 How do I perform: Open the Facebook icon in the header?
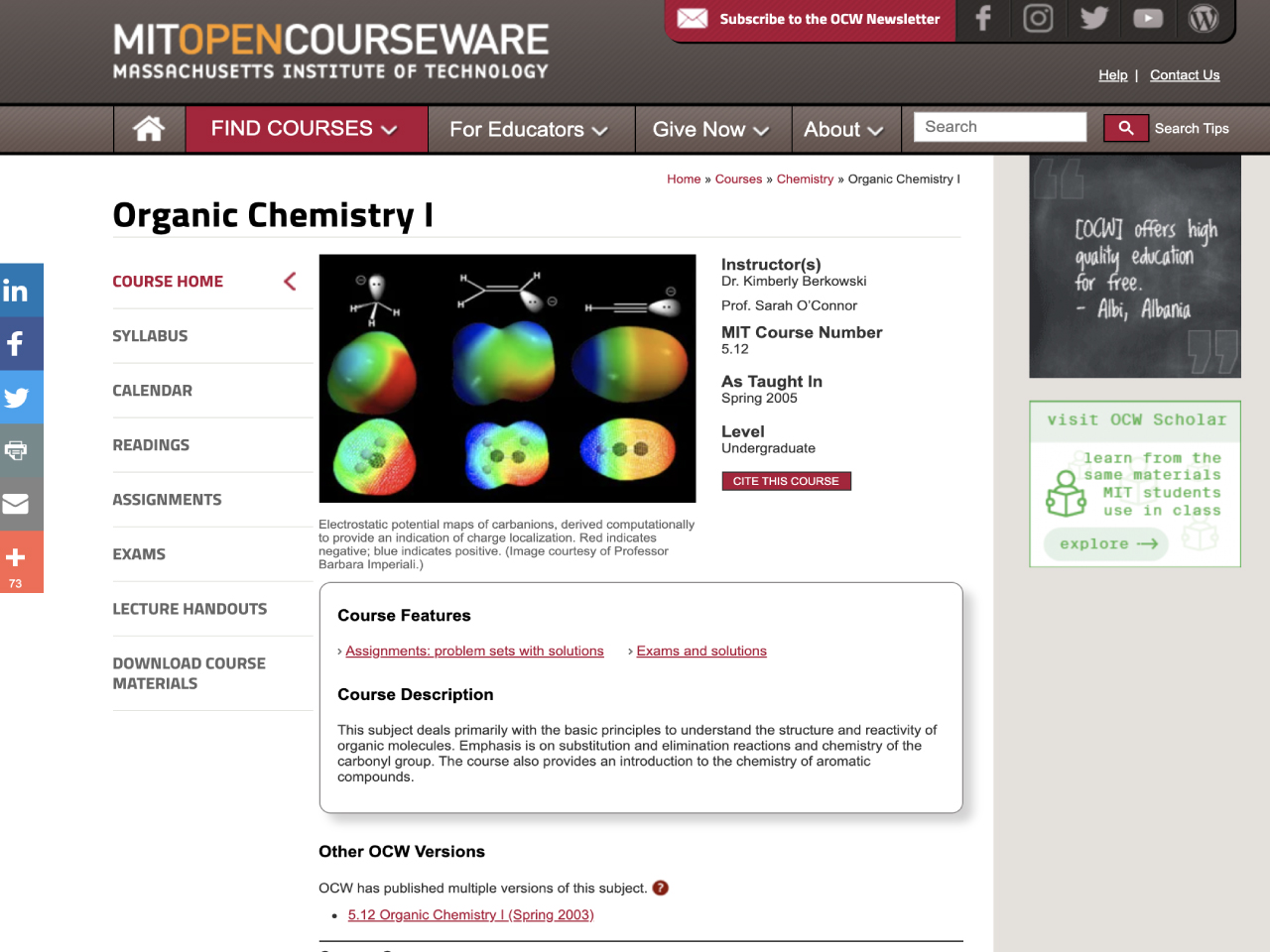coord(983,18)
